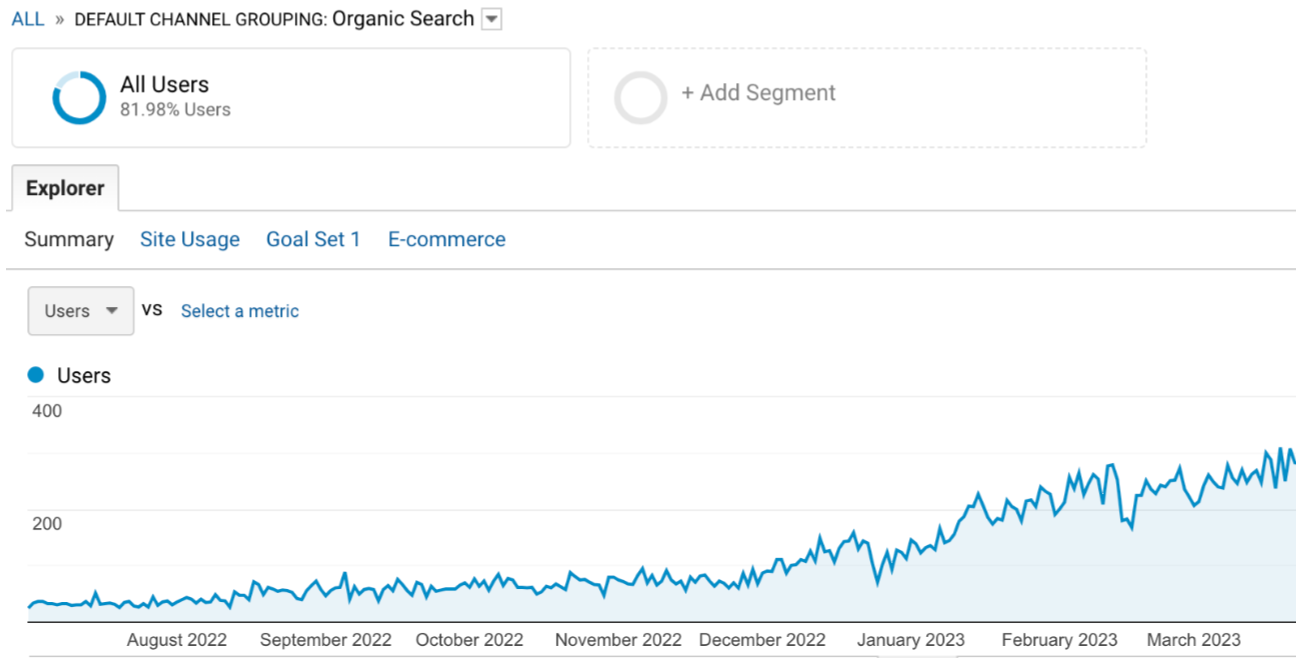Open the Users metric dropdown

[x=81, y=311]
